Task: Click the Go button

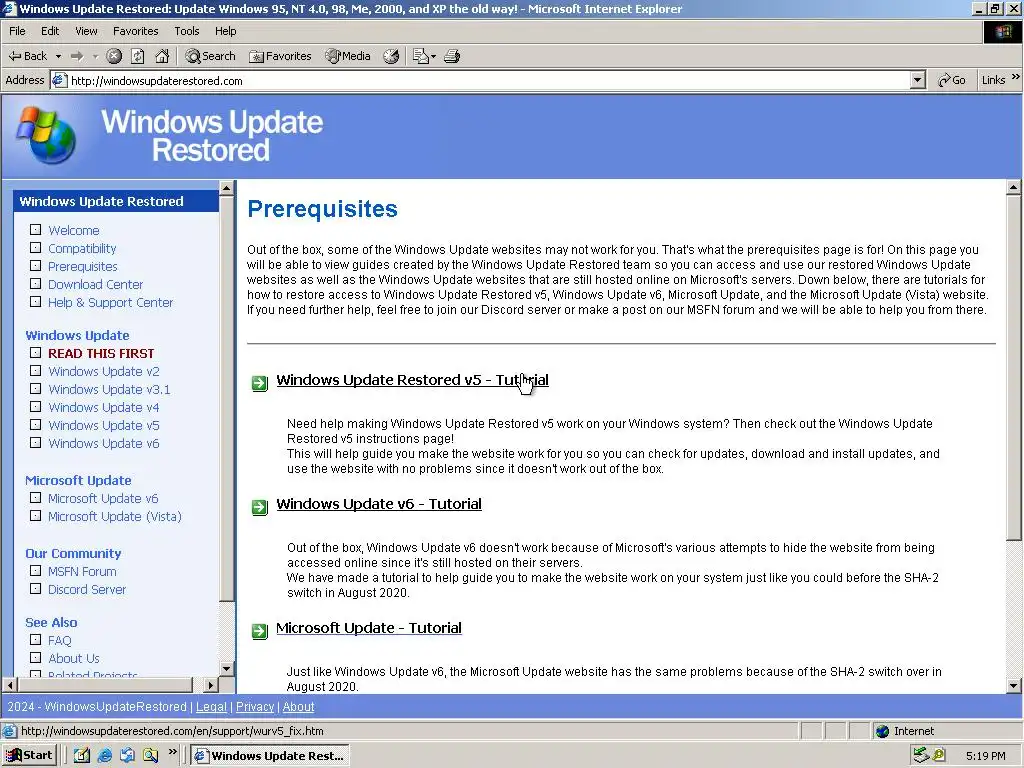Action: (x=952, y=80)
